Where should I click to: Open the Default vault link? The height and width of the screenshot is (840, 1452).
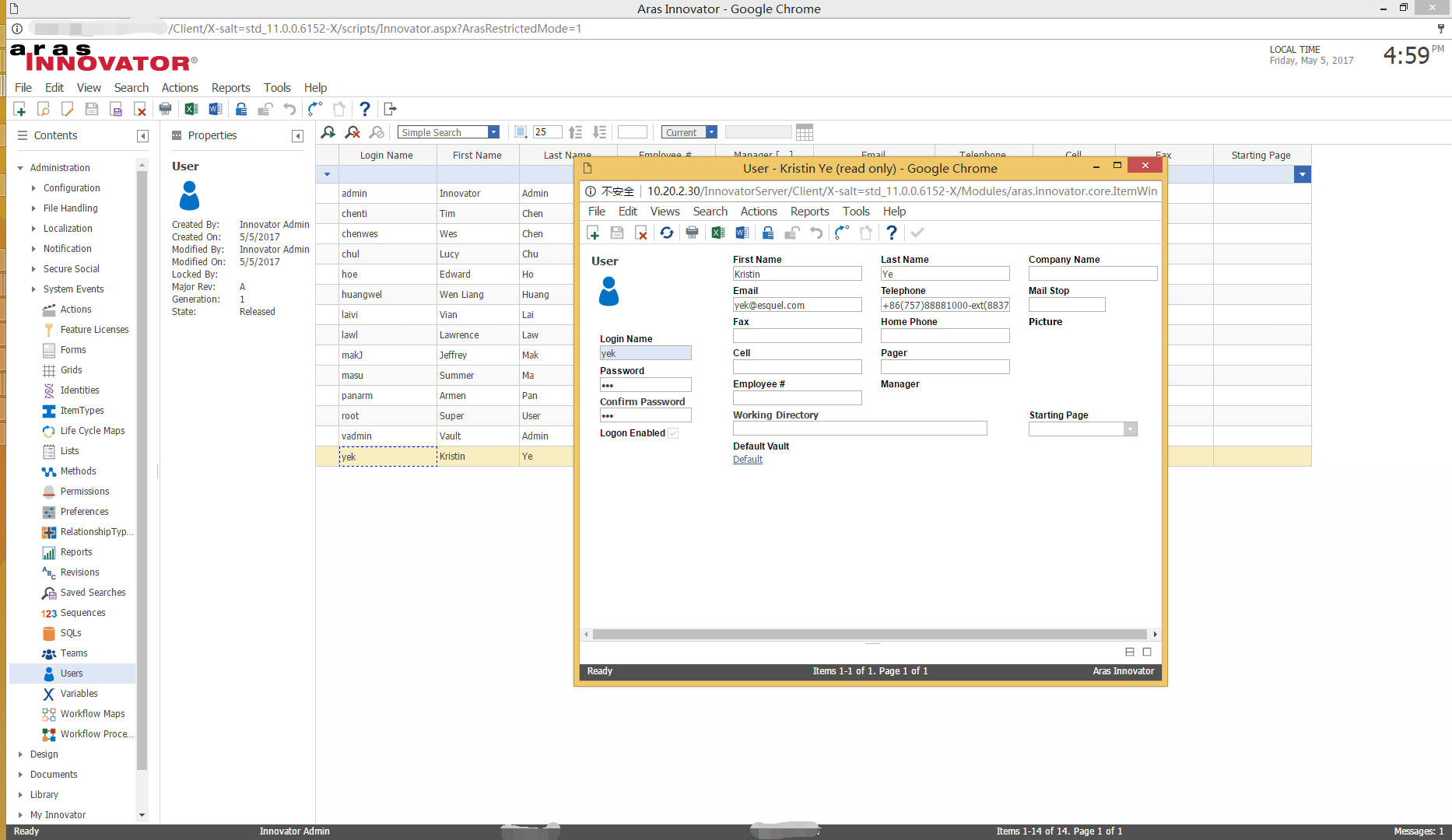[748, 460]
